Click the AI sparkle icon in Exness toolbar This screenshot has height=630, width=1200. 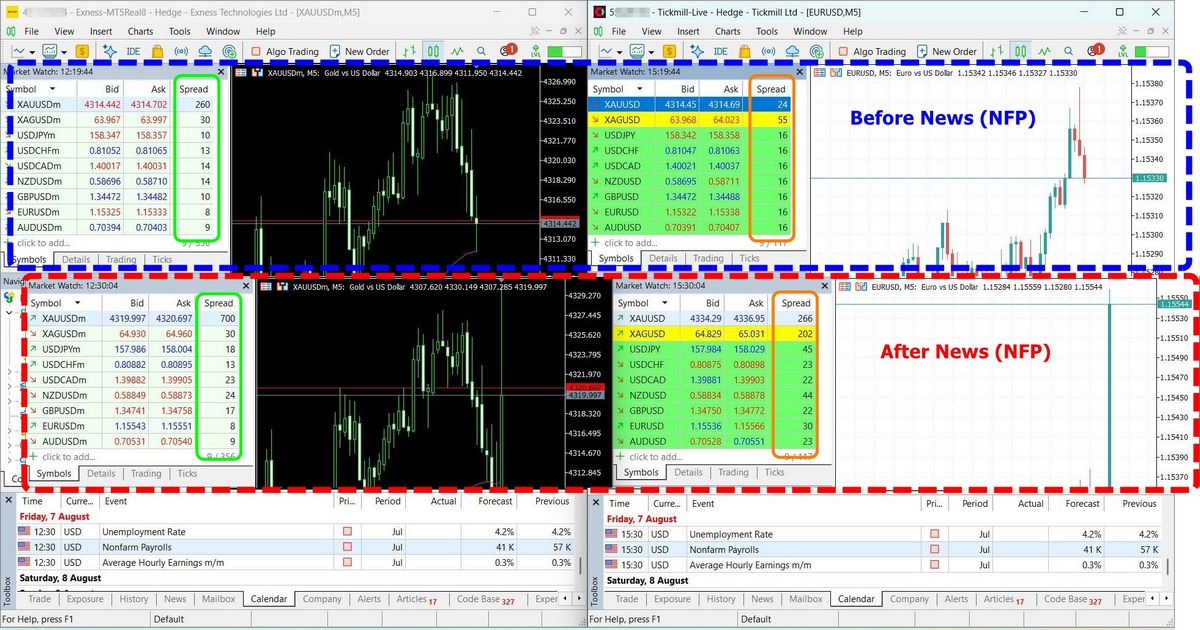(108, 51)
